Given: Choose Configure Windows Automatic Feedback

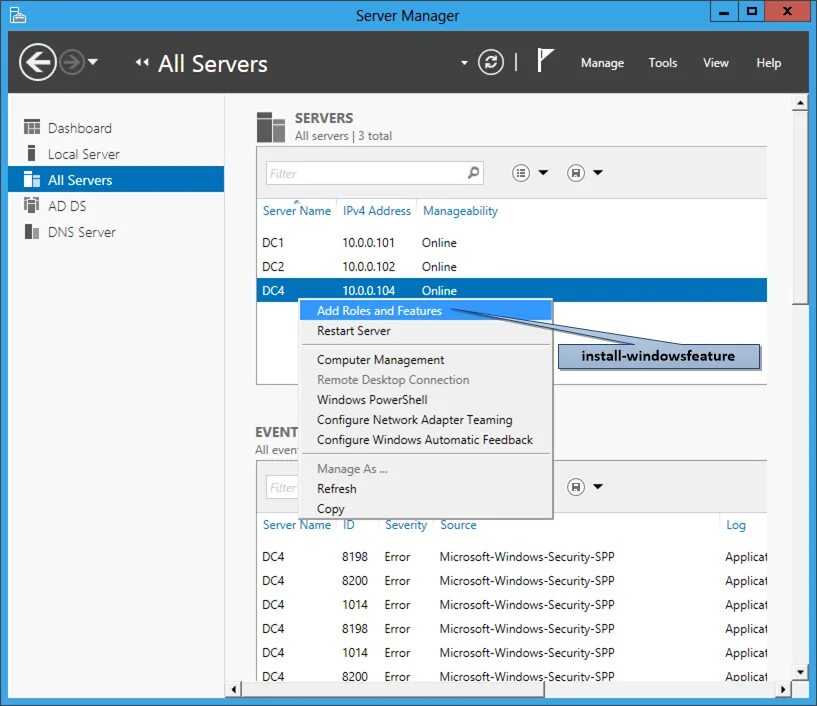Looking at the screenshot, I should click(x=425, y=440).
